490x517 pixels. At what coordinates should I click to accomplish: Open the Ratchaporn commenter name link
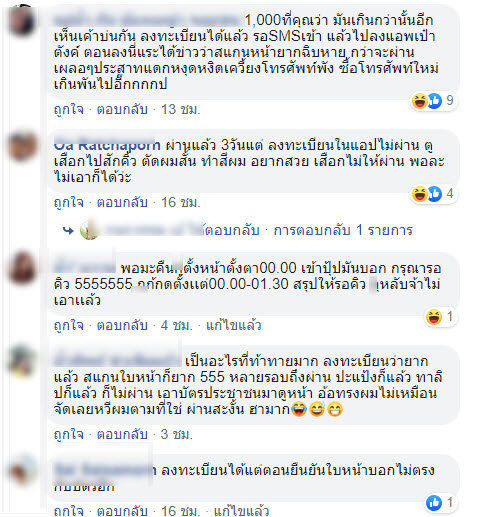(107, 145)
